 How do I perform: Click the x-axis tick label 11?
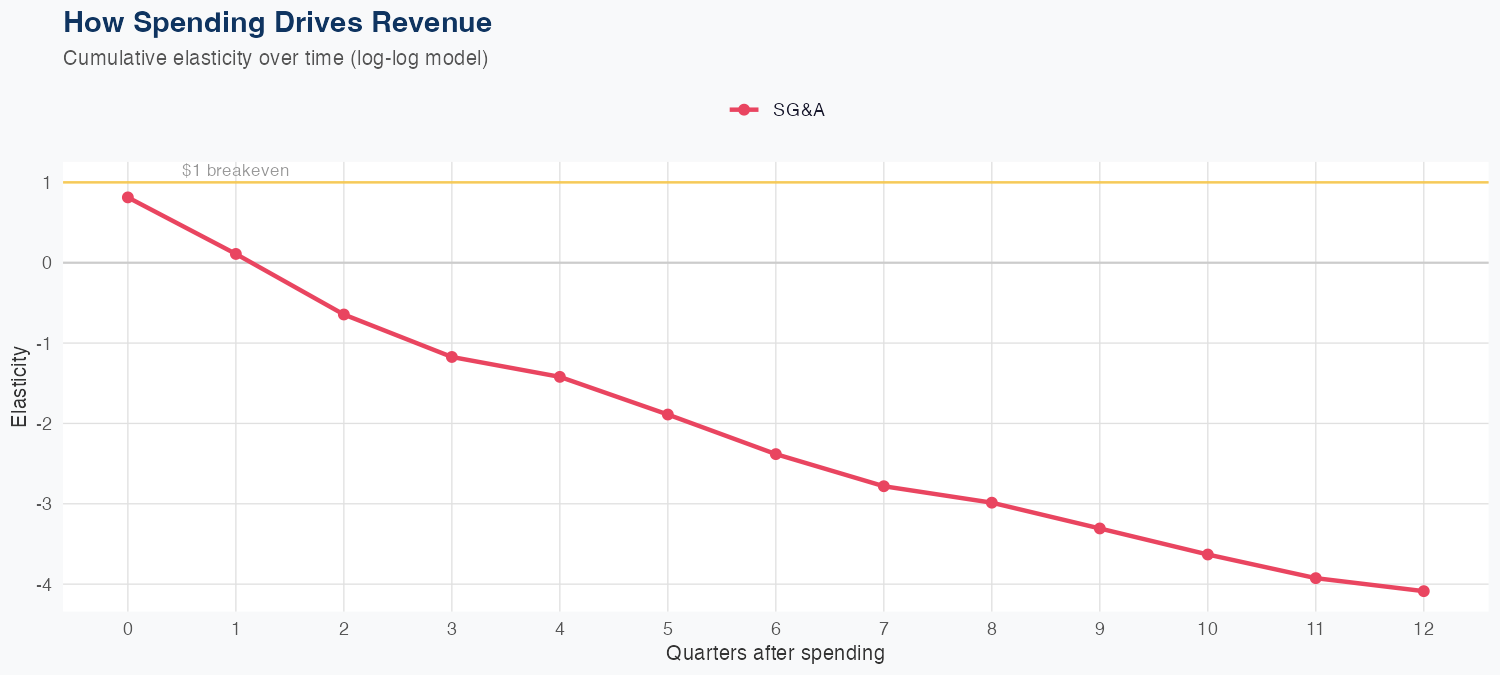pos(1316,629)
